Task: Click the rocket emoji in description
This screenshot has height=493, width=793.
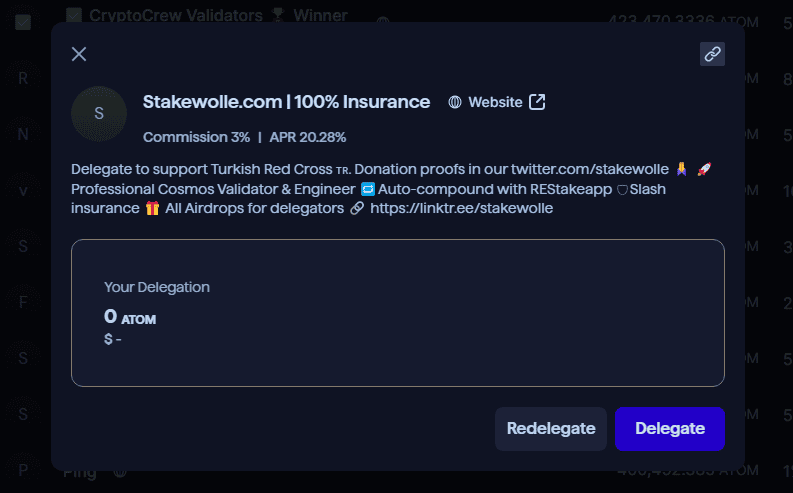Action: point(704,169)
